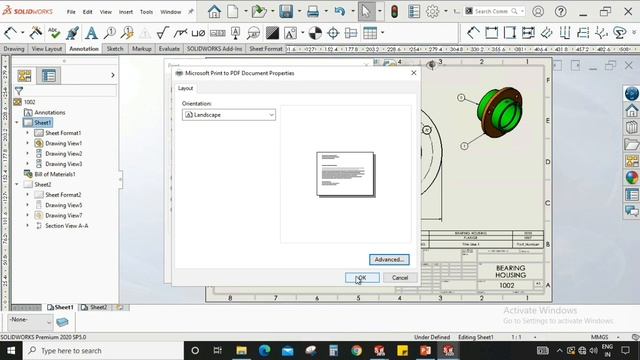Open the Options gear dropdown arrow
The height and width of the screenshot is (360, 640).
pos(446,11)
